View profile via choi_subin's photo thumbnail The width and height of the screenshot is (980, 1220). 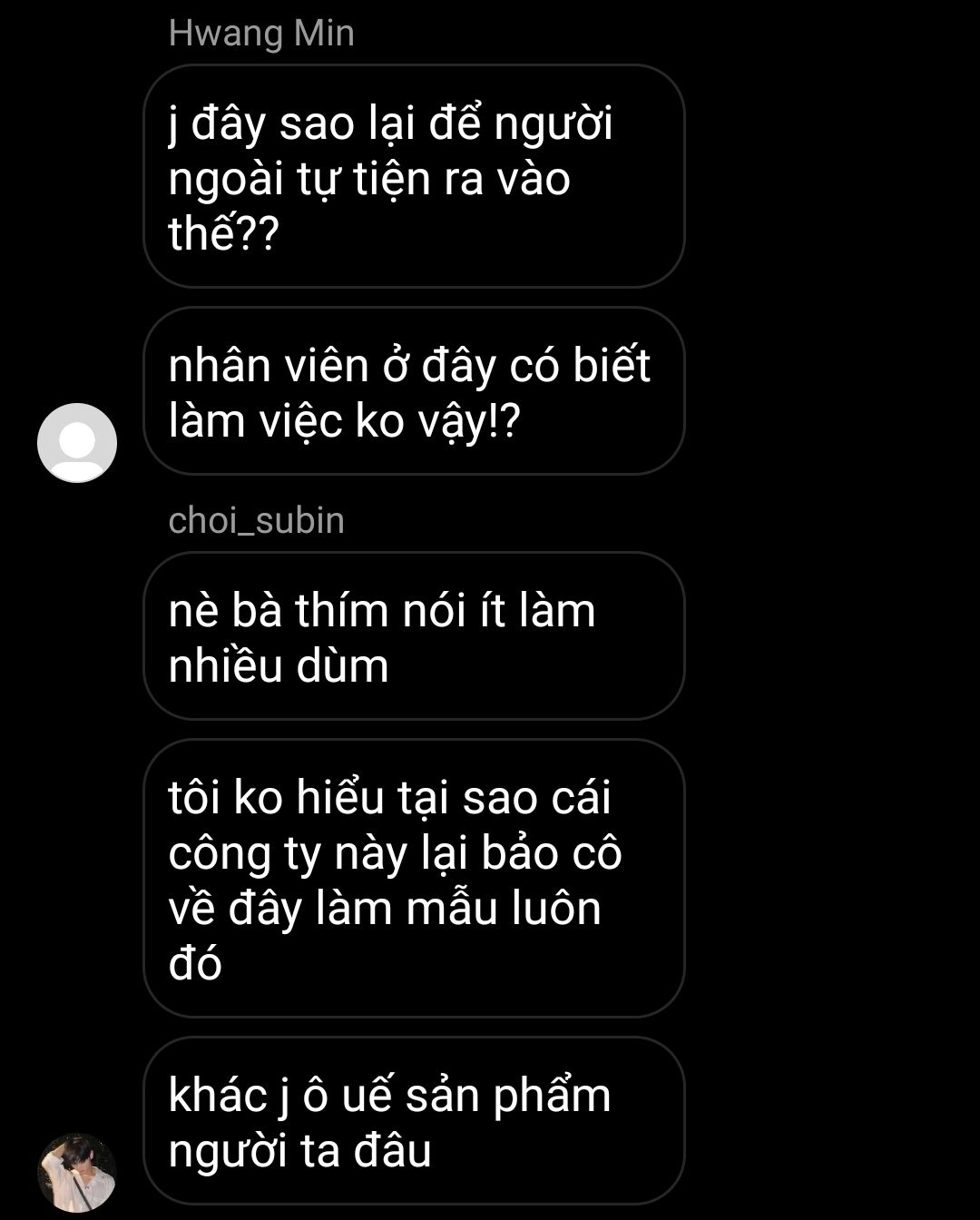tap(77, 1173)
